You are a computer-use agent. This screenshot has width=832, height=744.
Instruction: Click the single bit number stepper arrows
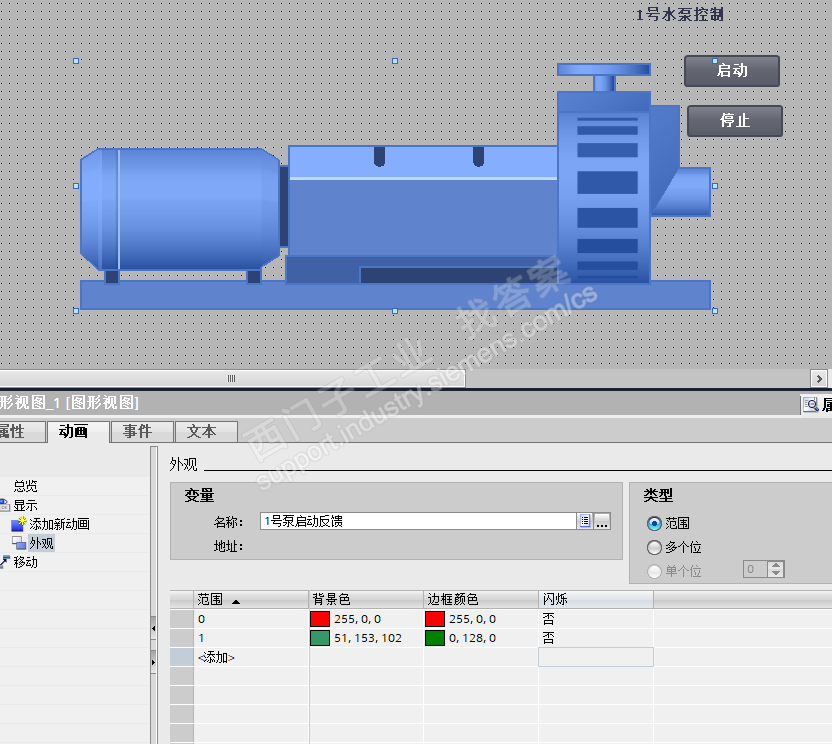pos(776,569)
